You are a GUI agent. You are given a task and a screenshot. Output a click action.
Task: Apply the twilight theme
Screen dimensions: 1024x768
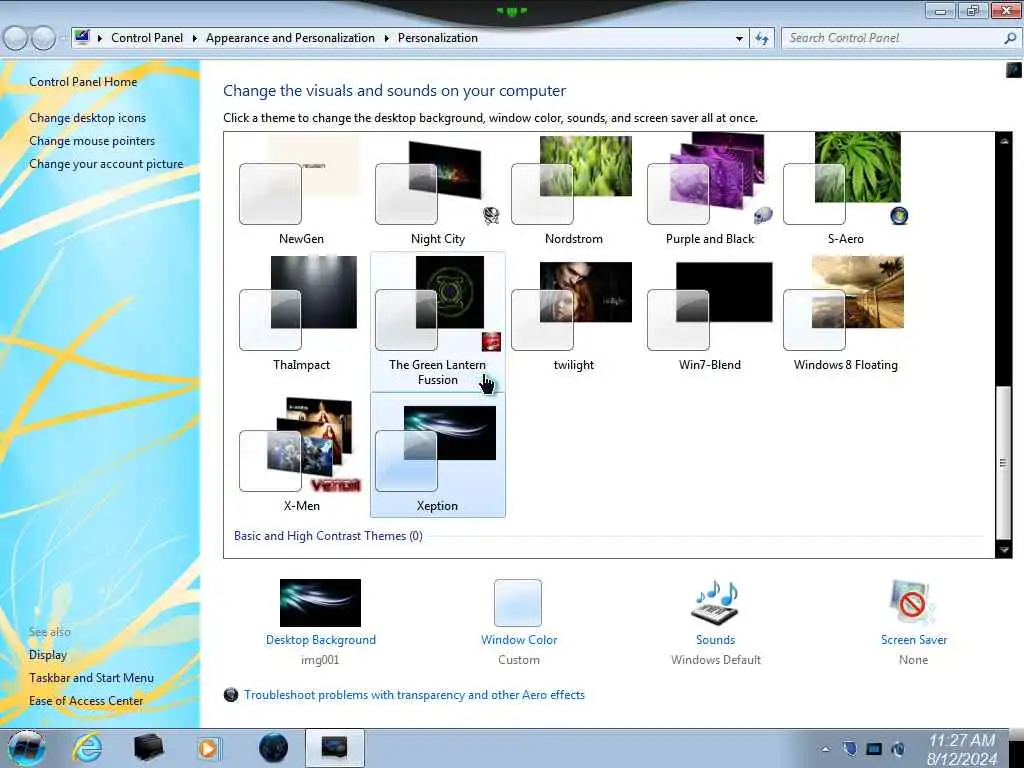573,306
